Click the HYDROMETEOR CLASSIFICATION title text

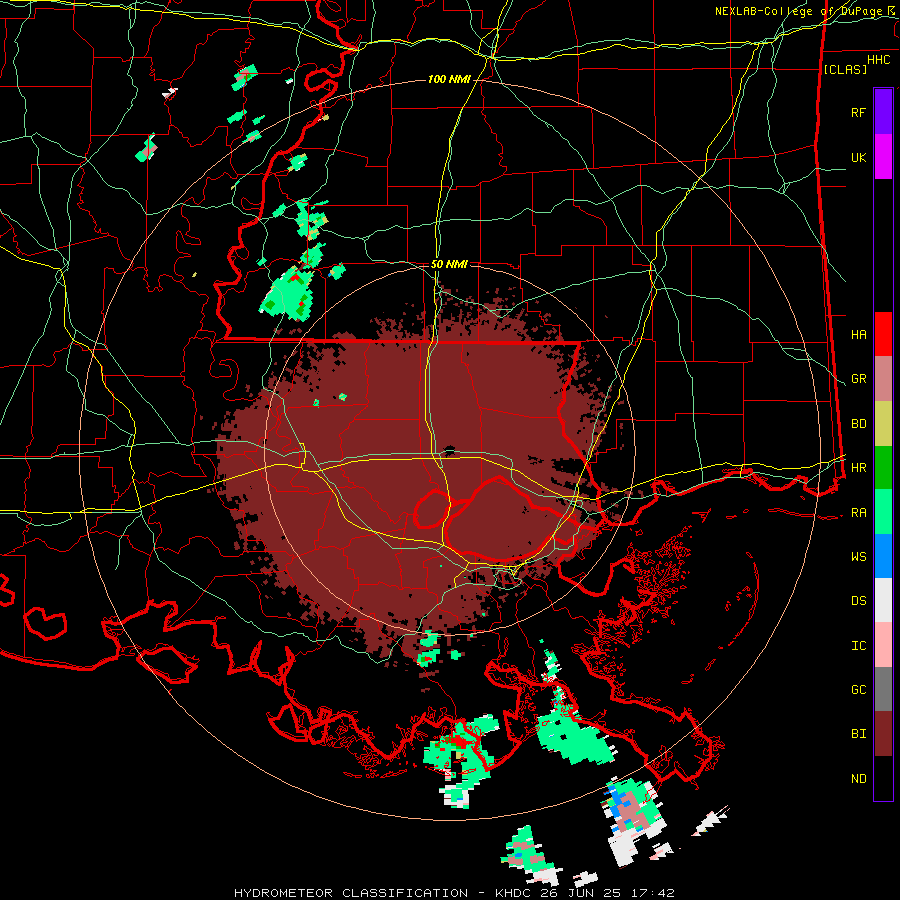point(351,893)
